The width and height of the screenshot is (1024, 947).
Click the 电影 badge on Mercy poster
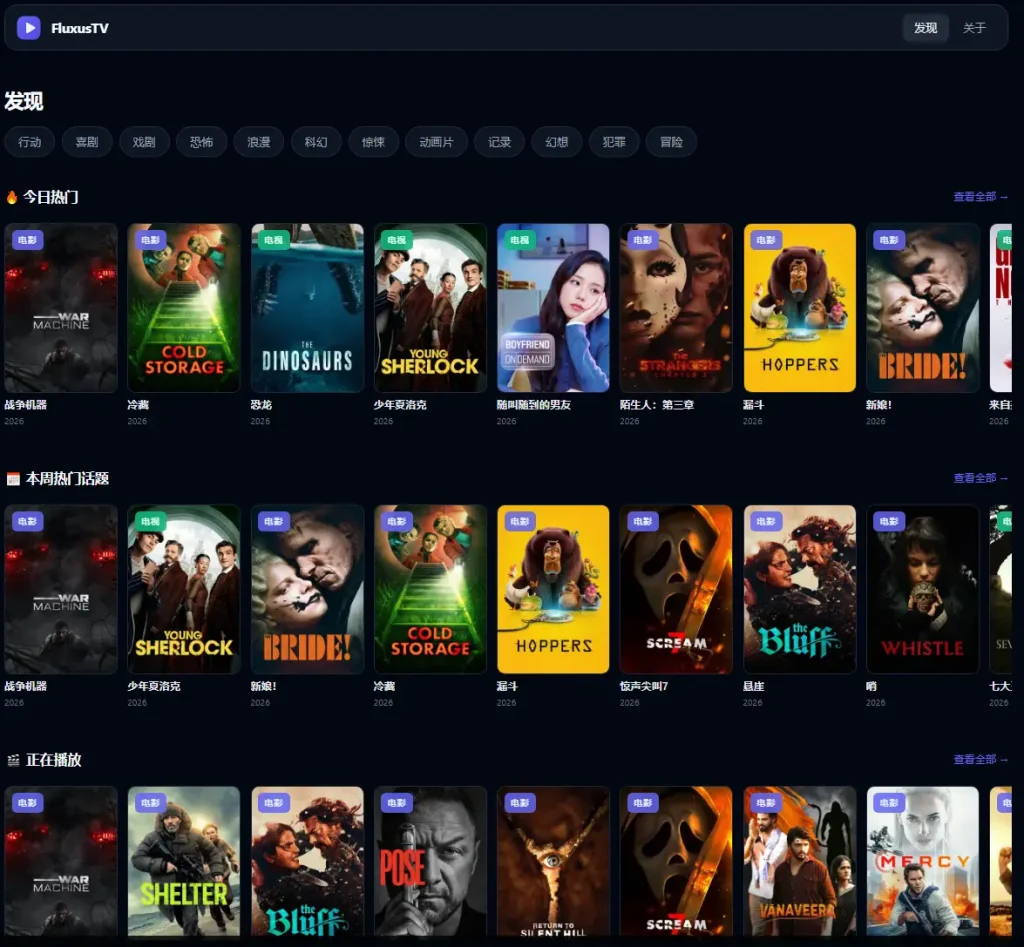(888, 803)
